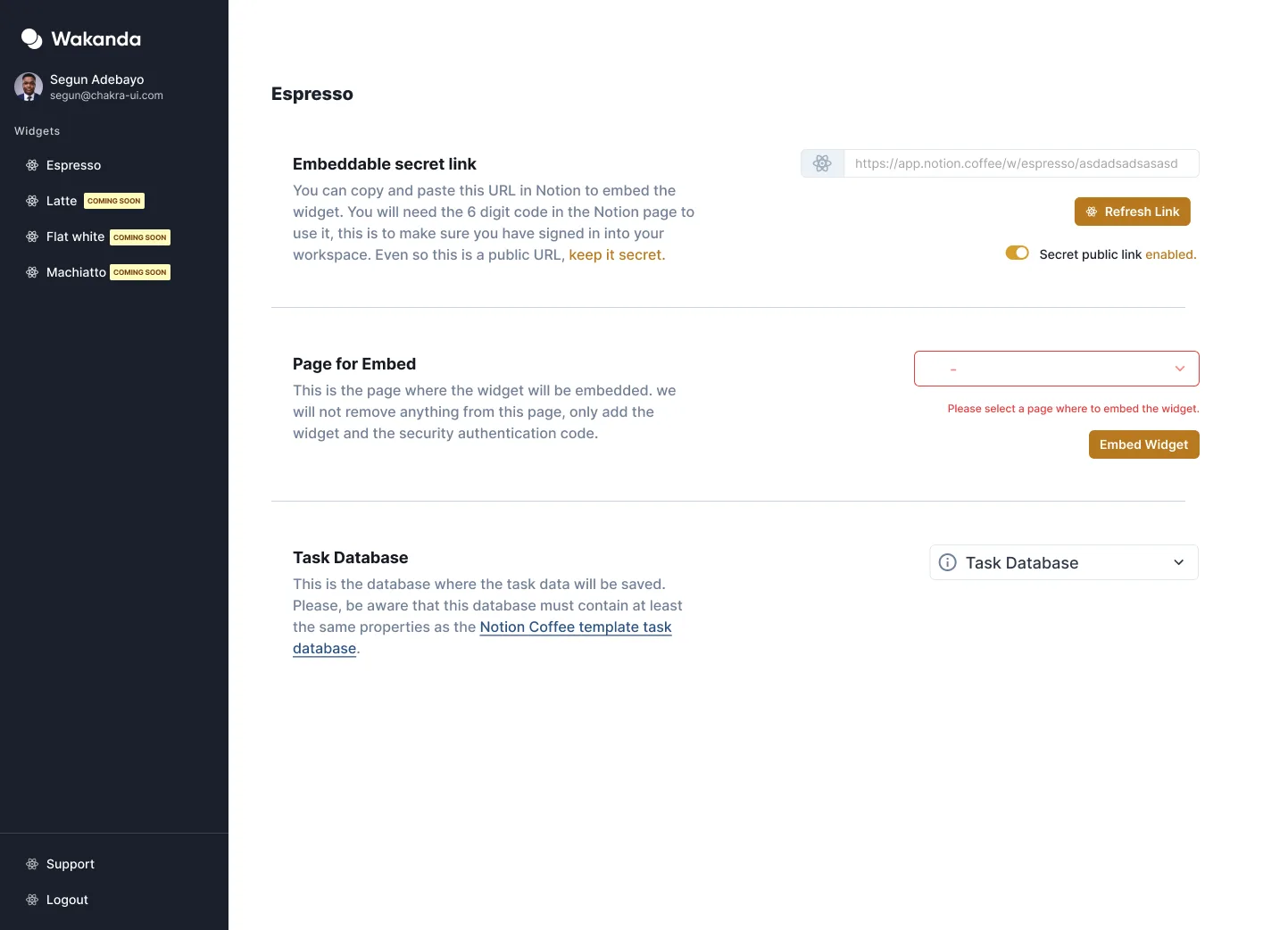Click the keep it secret highlighted text
The width and height of the screenshot is (1288, 930).
[x=615, y=254]
